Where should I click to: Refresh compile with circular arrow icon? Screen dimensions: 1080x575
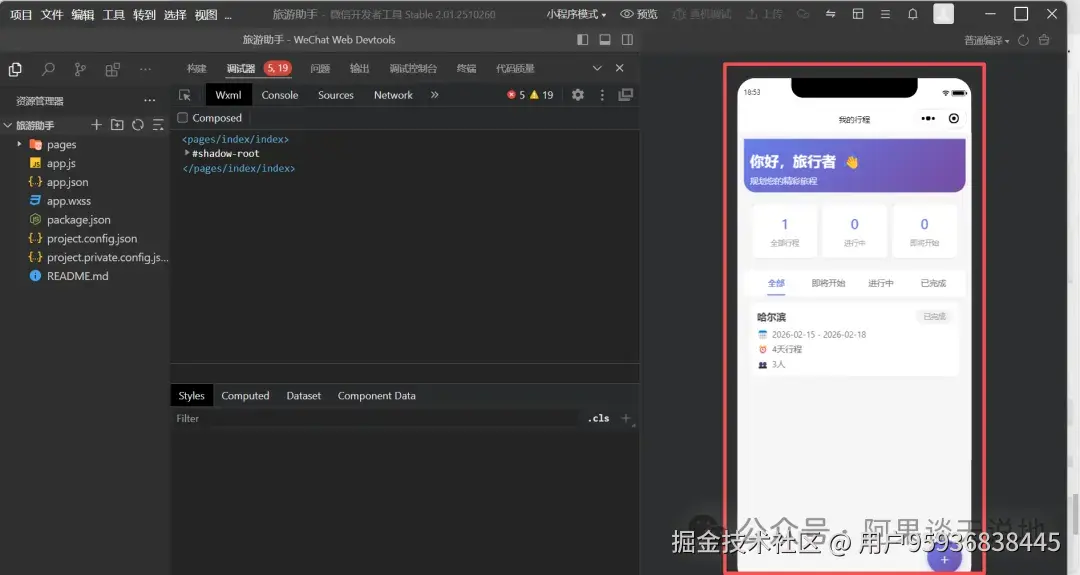(1024, 40)
